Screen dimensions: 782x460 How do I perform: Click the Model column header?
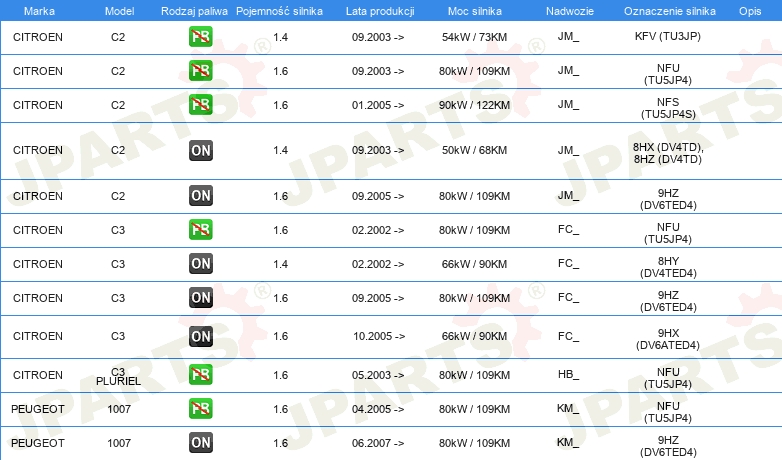pyautogui.click(x=119, y=11)
